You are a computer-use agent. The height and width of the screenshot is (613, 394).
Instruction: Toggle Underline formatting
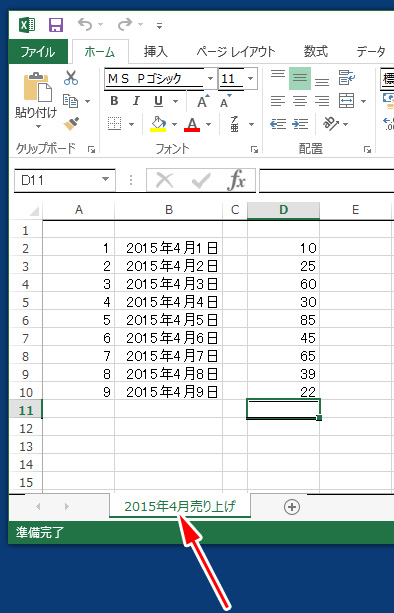click(158, 101)
